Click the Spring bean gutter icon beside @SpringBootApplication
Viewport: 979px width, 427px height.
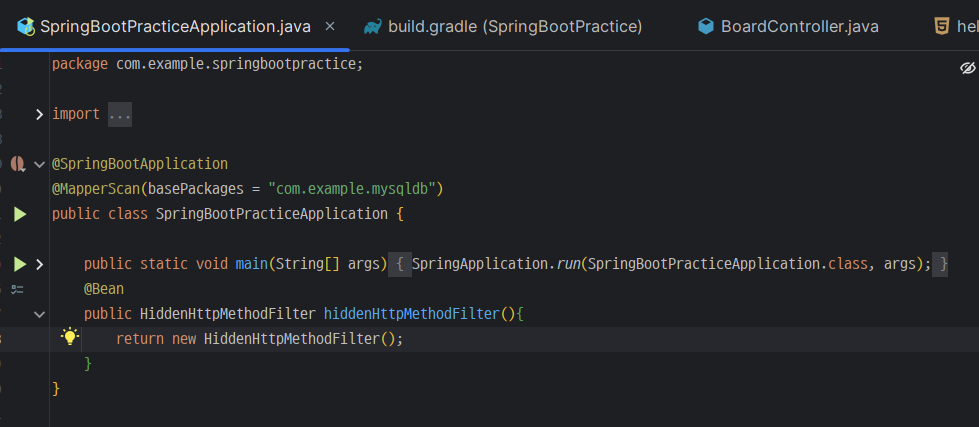pyautogui.click(x=18, y=164)
